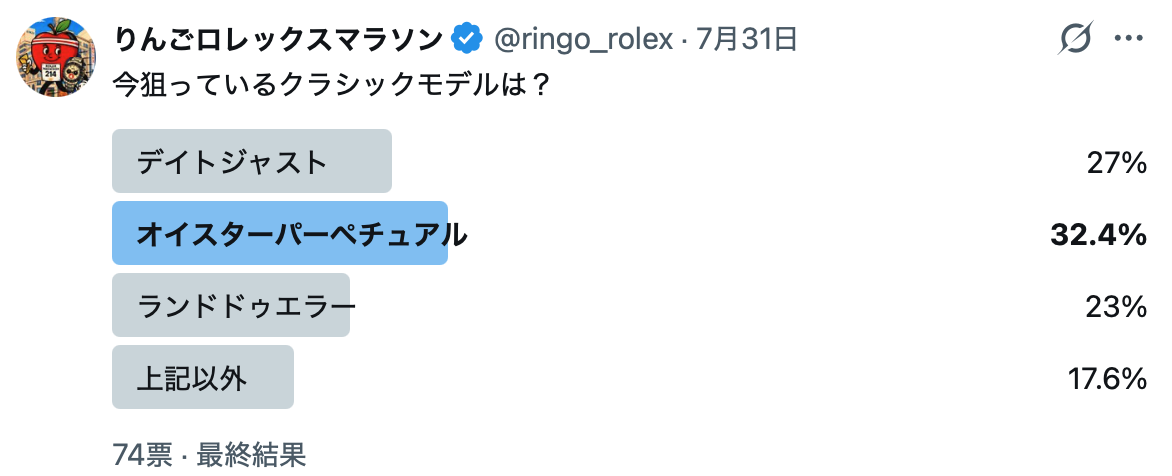Click the bold 32.4% result value
The image size is (1172, 476).
point(1099,235)
